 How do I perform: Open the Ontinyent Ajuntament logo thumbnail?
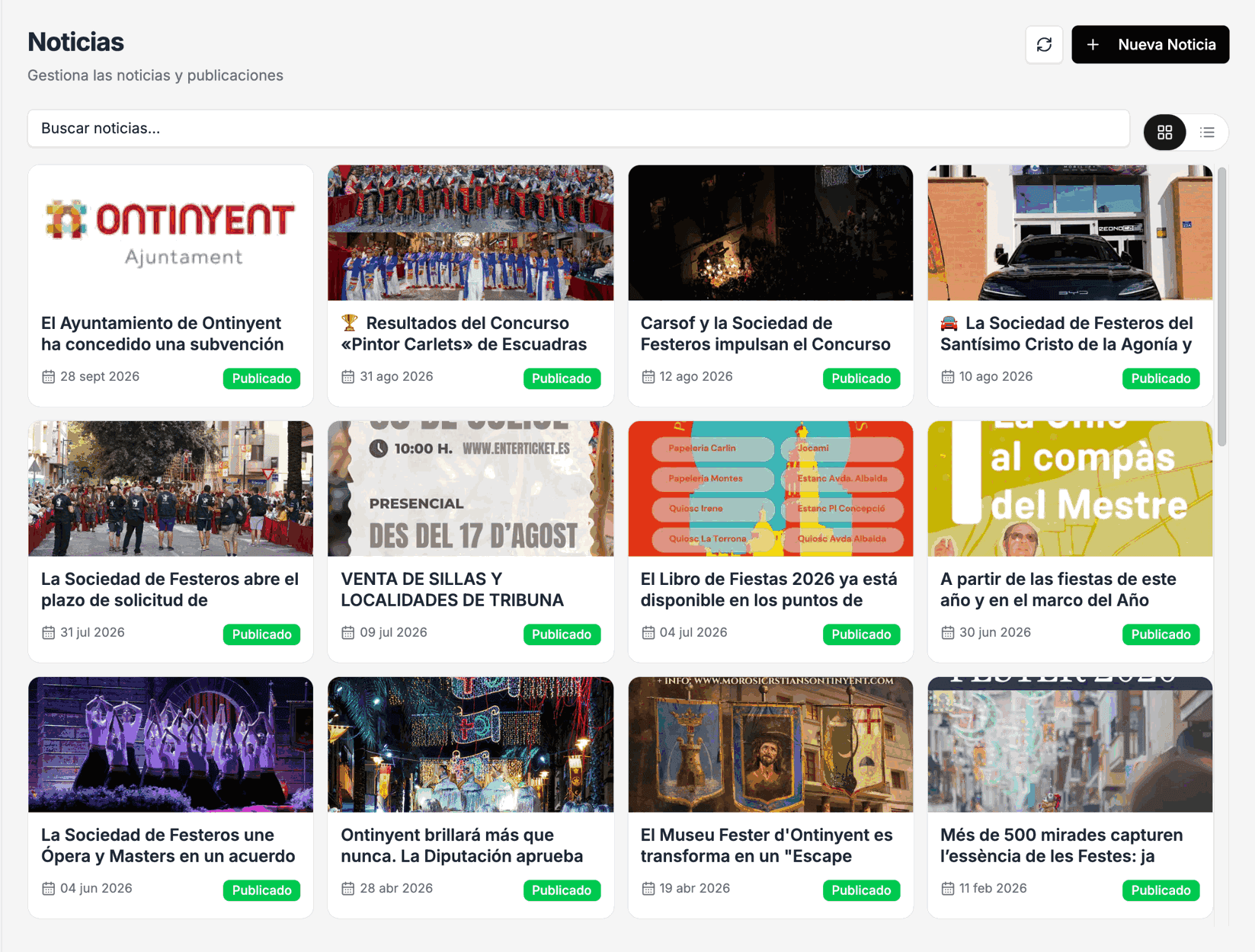coord(171,233)
